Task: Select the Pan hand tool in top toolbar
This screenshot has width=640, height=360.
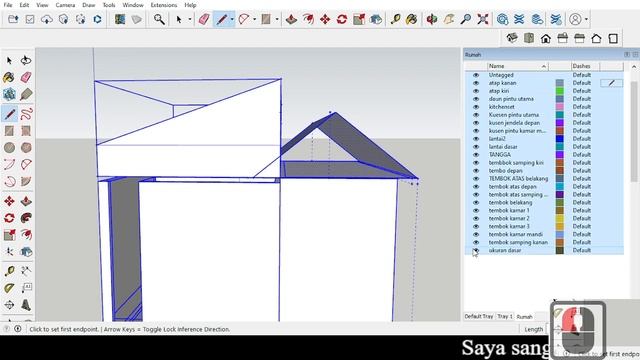Action: coord(449,19)
